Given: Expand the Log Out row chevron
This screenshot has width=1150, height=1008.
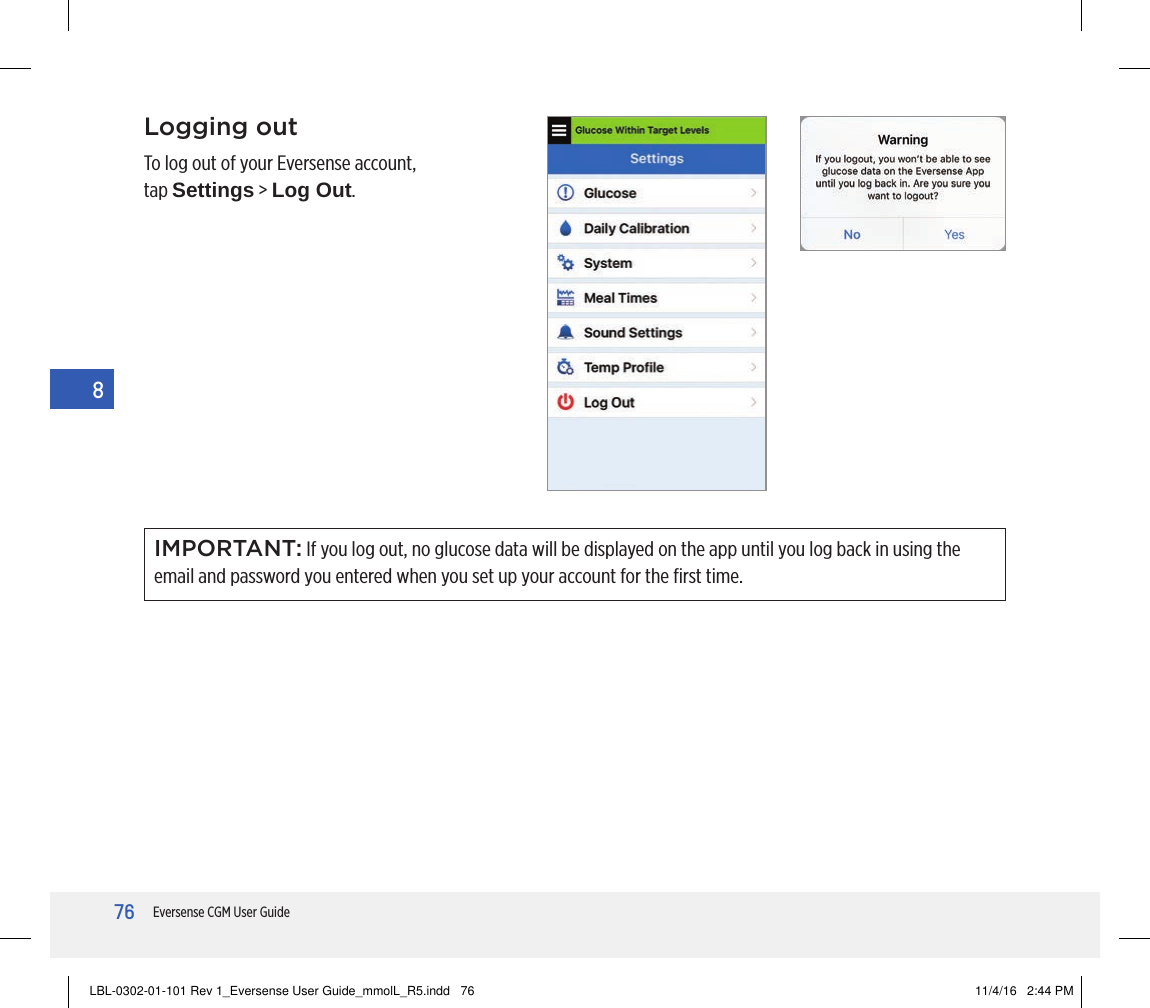Looking at the screenshot, I should [x=753, y=402].
